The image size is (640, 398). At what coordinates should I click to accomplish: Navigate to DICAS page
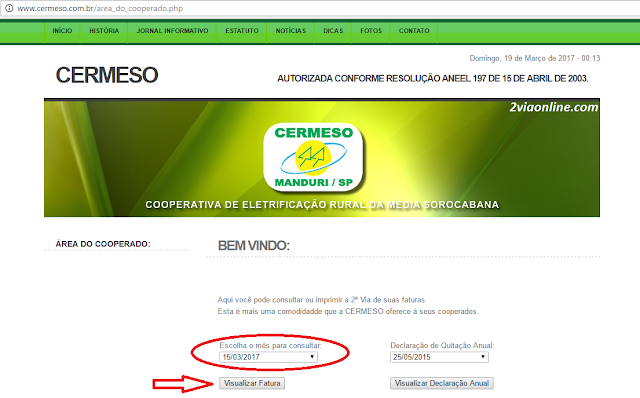[x=333, y=31]
